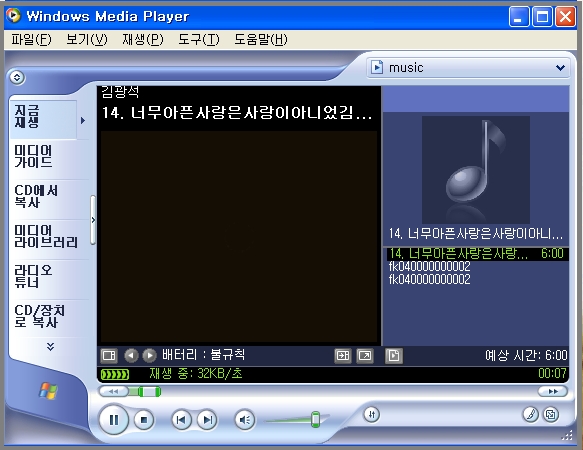Screen dimensions: 583x450
Task: Click the Windows Media Player title icon
Action: 13,16
